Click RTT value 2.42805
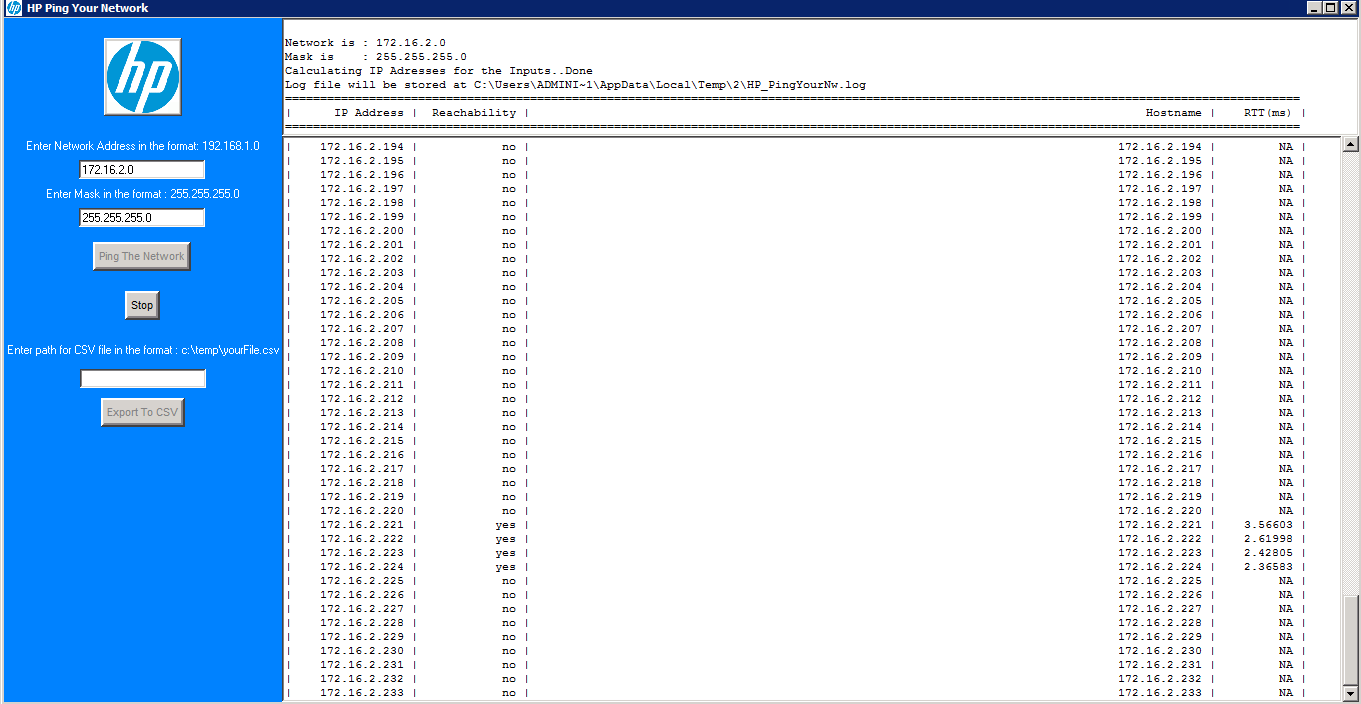 (x=1268, y=553)
